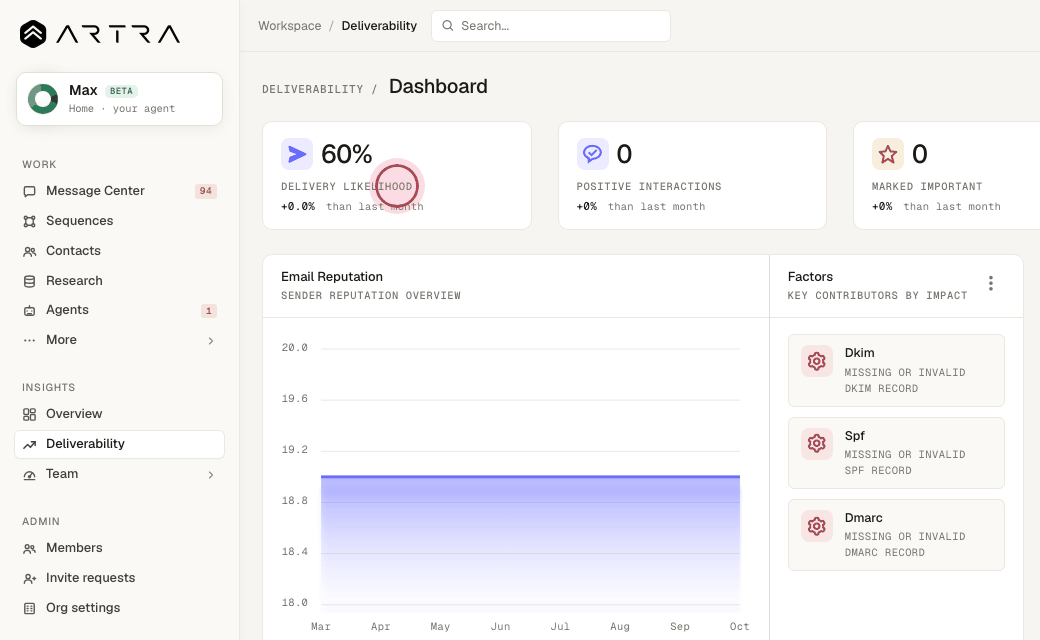Click the Dmarc gear icon
The width and height of the screenshot is (1040, 640).
coord(816,526)
